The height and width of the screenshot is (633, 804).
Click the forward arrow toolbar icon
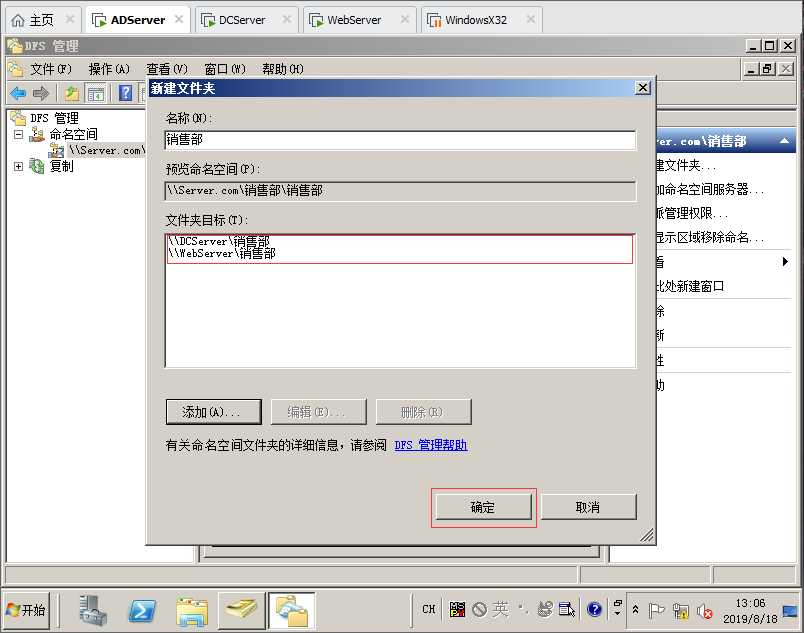41,93
